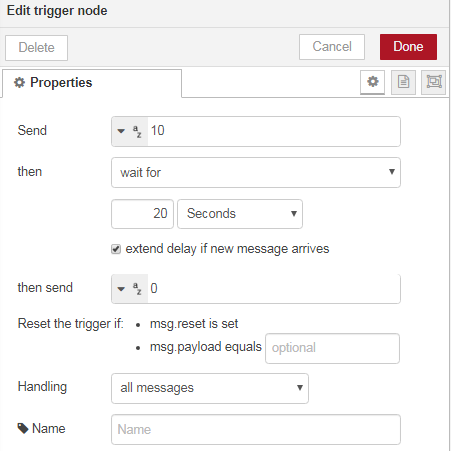Click the optional payload equals field
The width and height of the screenshot is (451, 451).
(332, 348)
